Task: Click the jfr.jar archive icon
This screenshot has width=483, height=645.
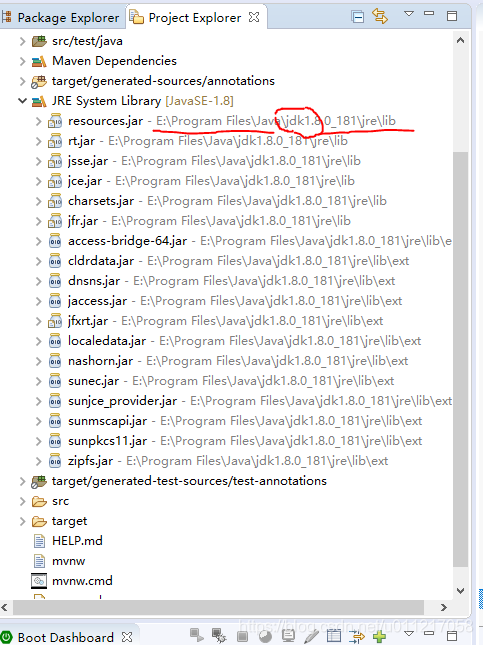Action: pyautogui.click(x=55, y=221)
